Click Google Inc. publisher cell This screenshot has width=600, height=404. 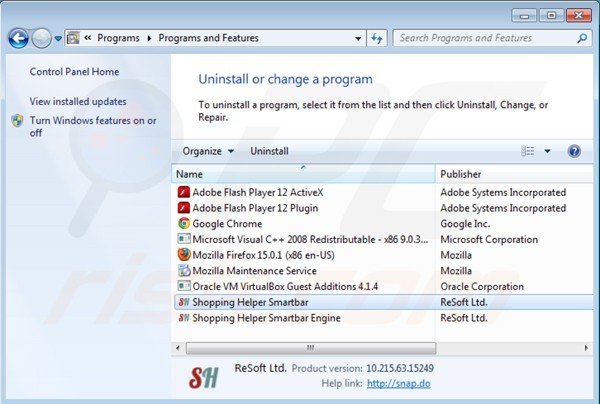[465, 223]
